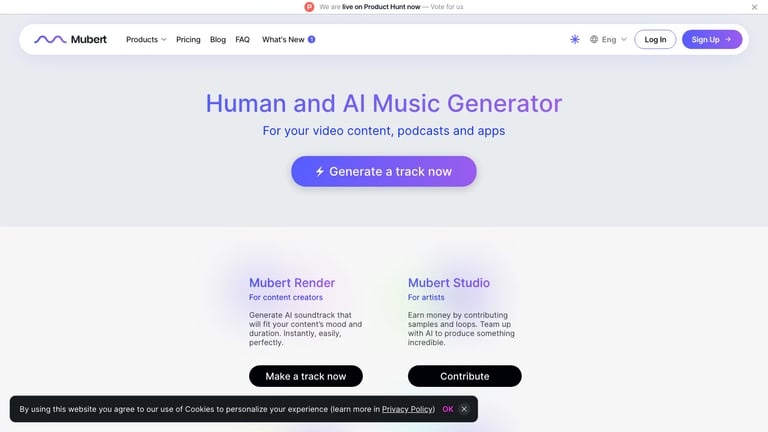The image size is (768, 432).
Task: Open the Privacy Policy link
Action: point(408,409)
